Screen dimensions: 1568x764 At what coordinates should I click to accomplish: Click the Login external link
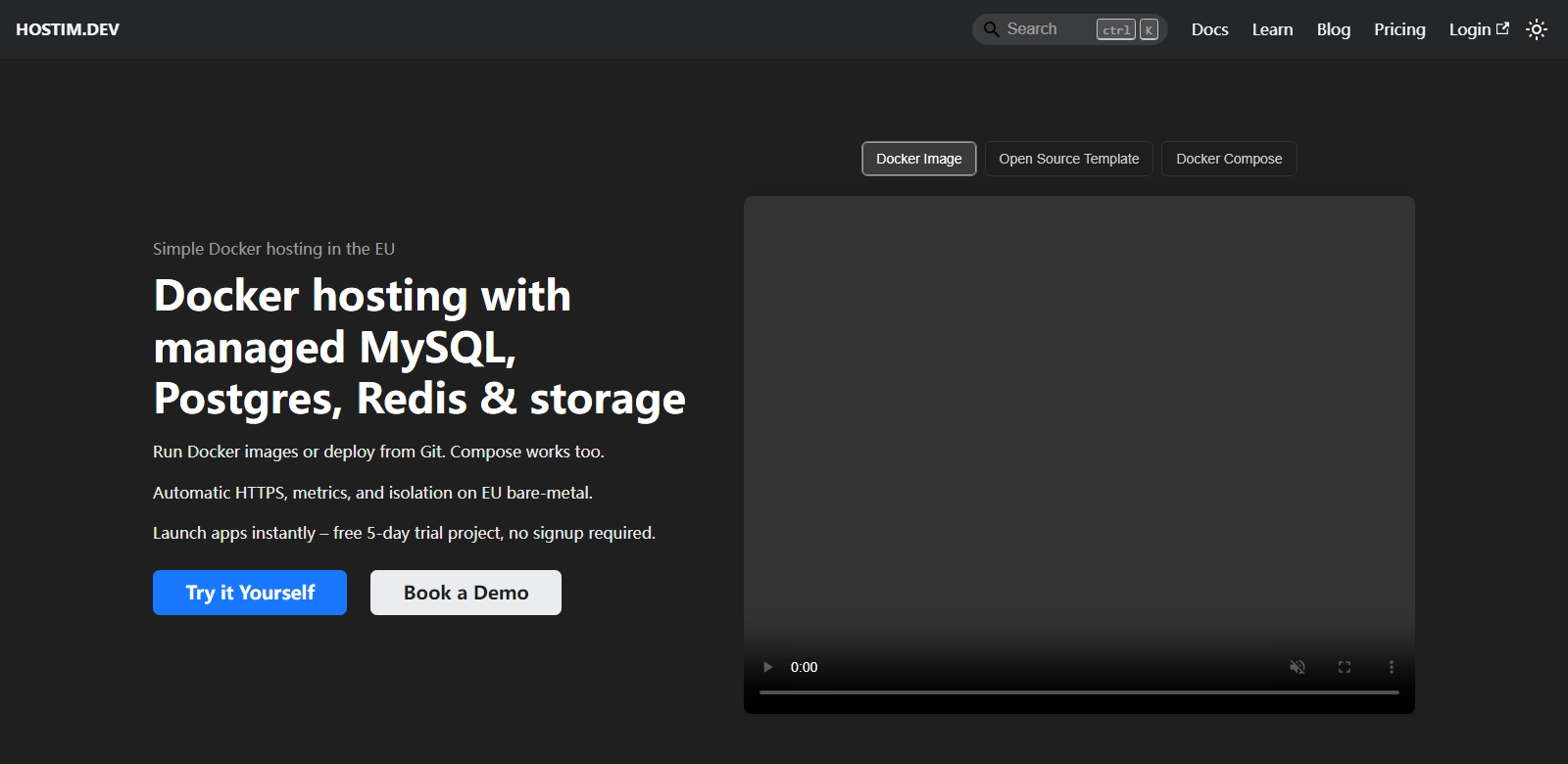click(x=1478, y=29)
